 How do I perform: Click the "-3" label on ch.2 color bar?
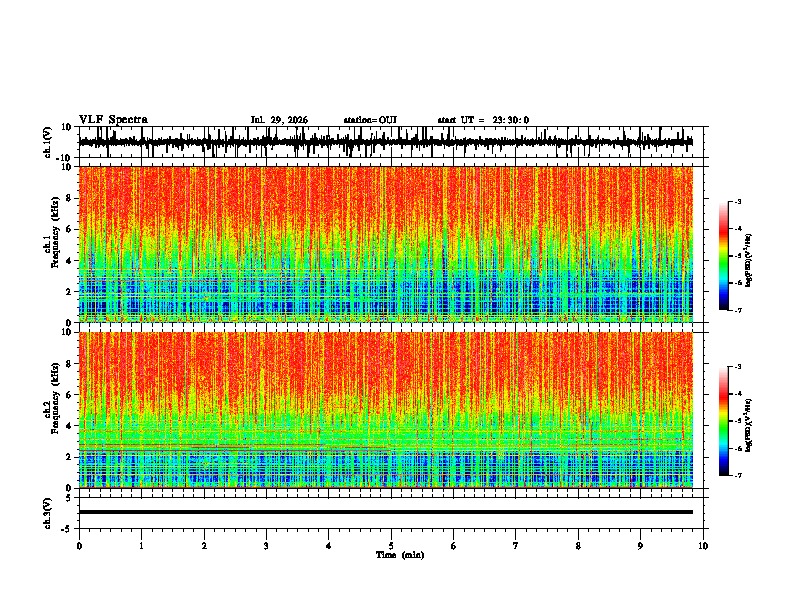[x=737, y=367]
